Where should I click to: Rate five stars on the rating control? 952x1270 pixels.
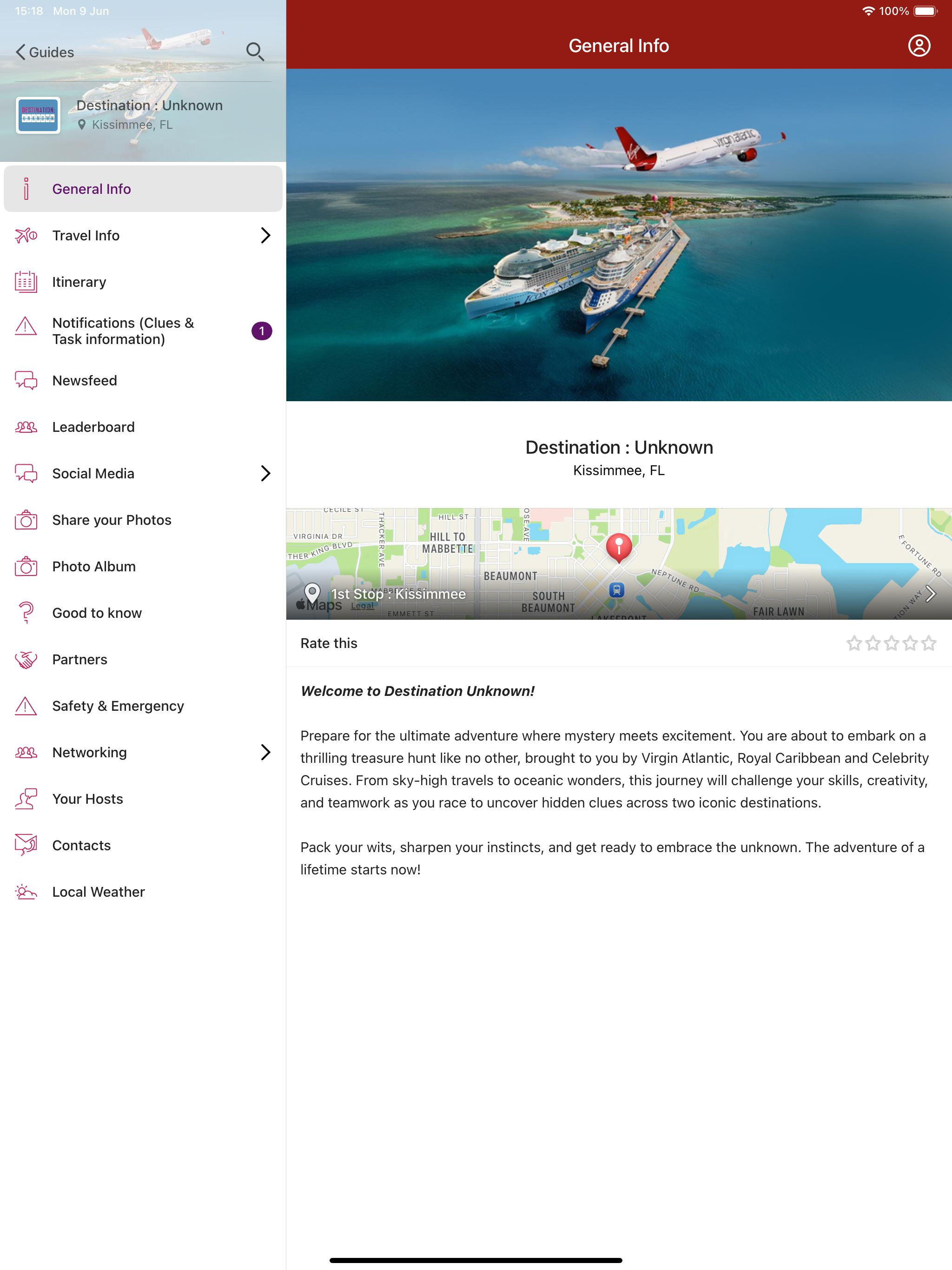pyautogui.click(x=929, y=644)
